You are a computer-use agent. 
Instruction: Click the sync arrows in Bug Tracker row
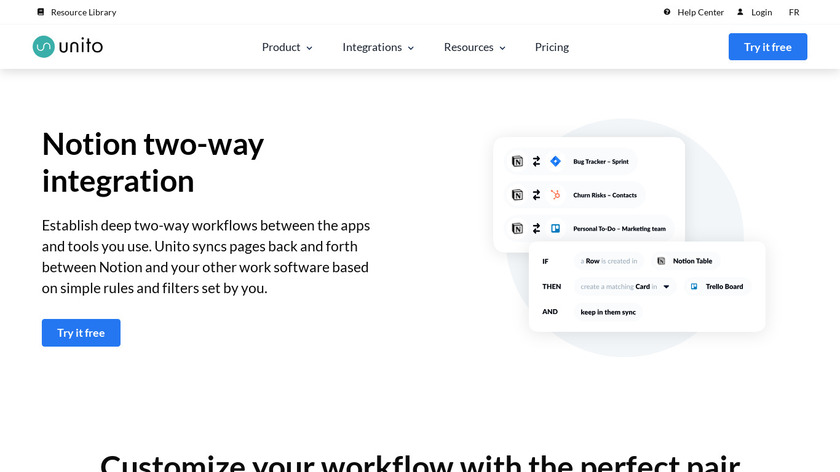tap(536, 161)
